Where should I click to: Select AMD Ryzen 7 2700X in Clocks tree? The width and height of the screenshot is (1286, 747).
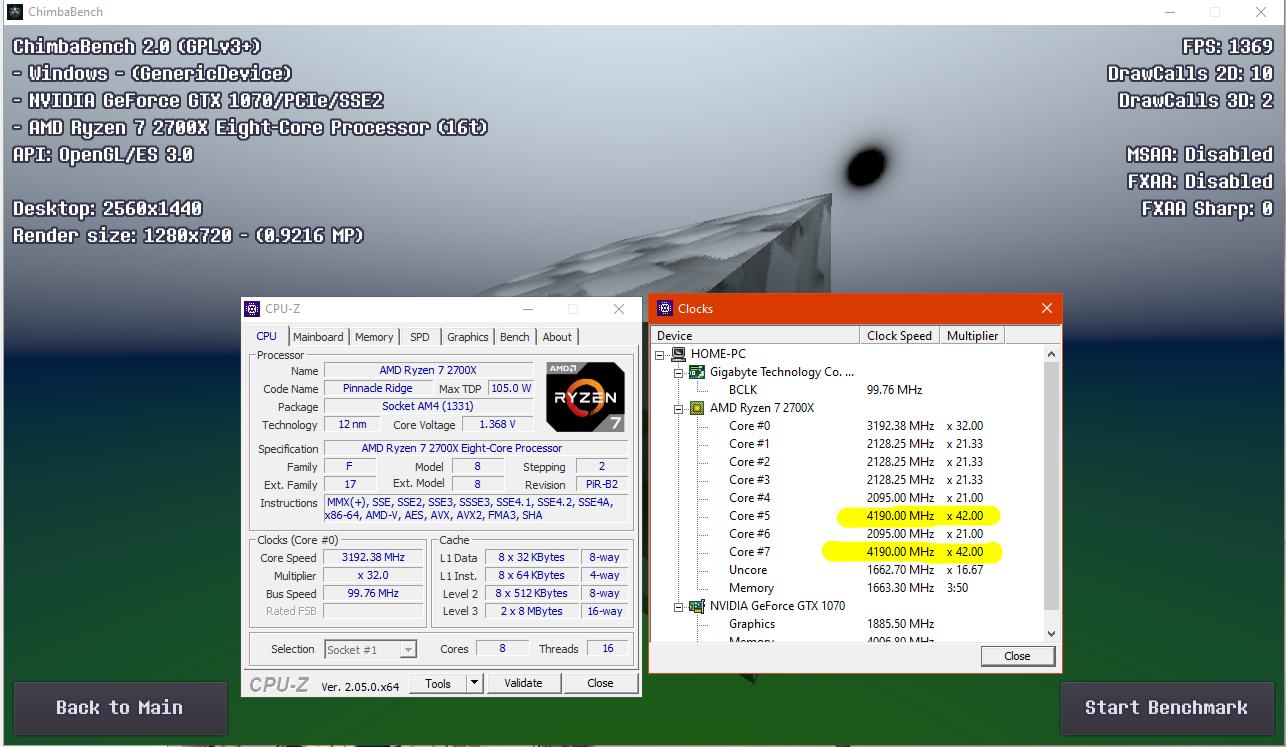coord(762,408)
